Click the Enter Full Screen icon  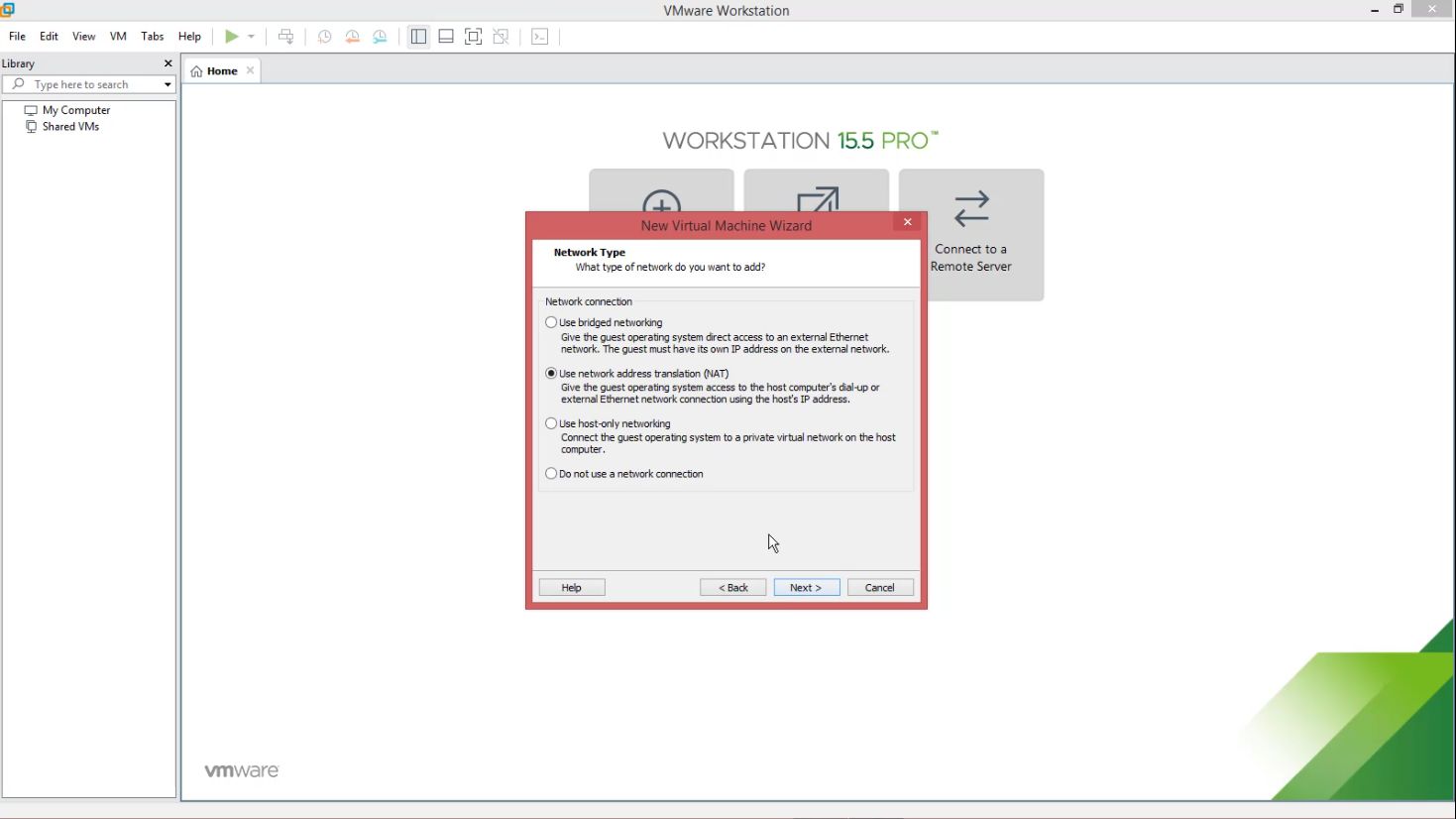(474, 37)
